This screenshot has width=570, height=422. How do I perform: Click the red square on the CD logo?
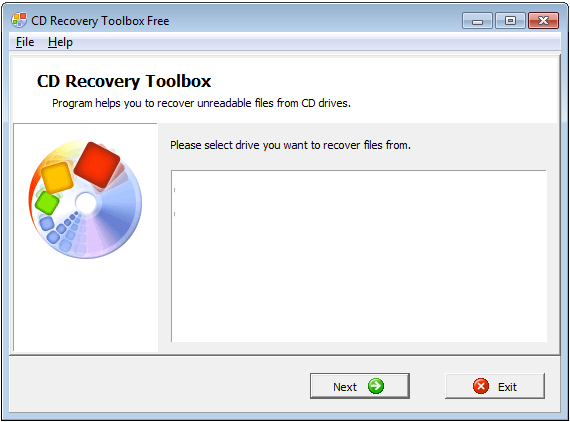97,165
